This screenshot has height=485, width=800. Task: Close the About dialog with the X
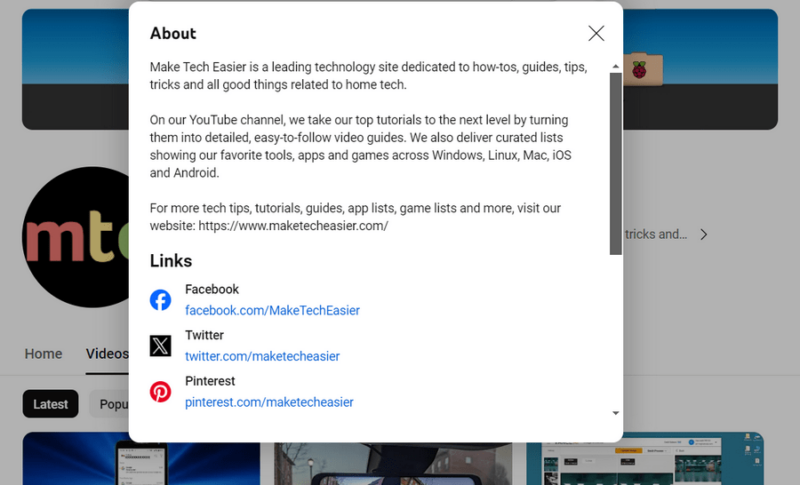pyautogui.click(x=596, y=34)
